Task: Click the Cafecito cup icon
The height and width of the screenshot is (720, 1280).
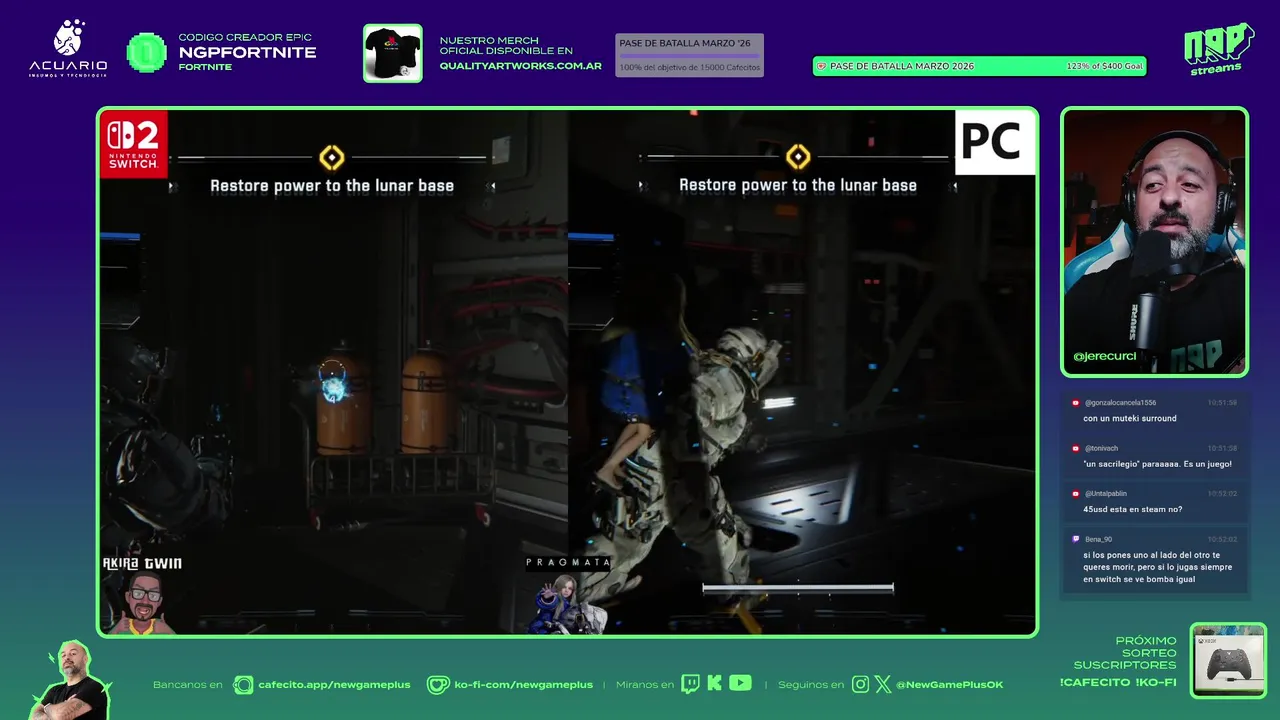Action: (x=243, y=684)
